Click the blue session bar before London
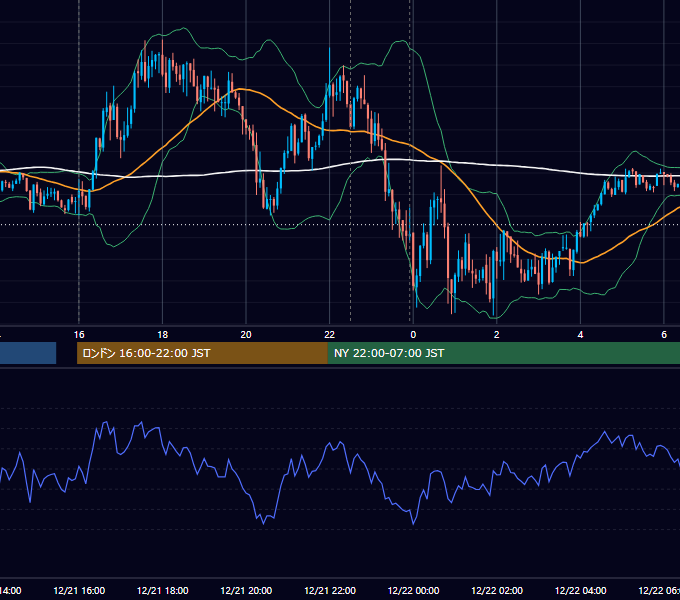The height and width of the screenshot is (600, 680). 28,353
